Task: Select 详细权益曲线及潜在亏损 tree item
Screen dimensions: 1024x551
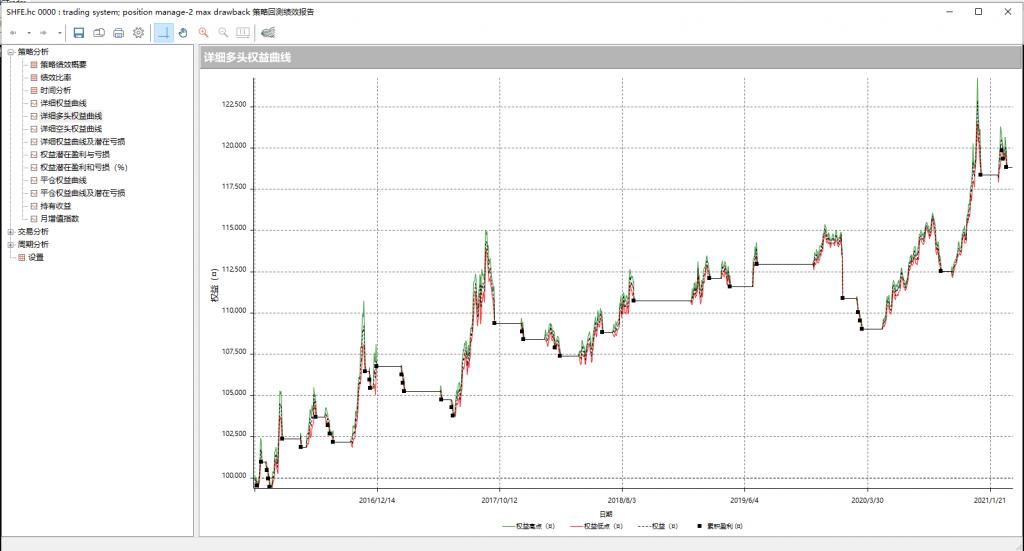Action: [82, 142]
